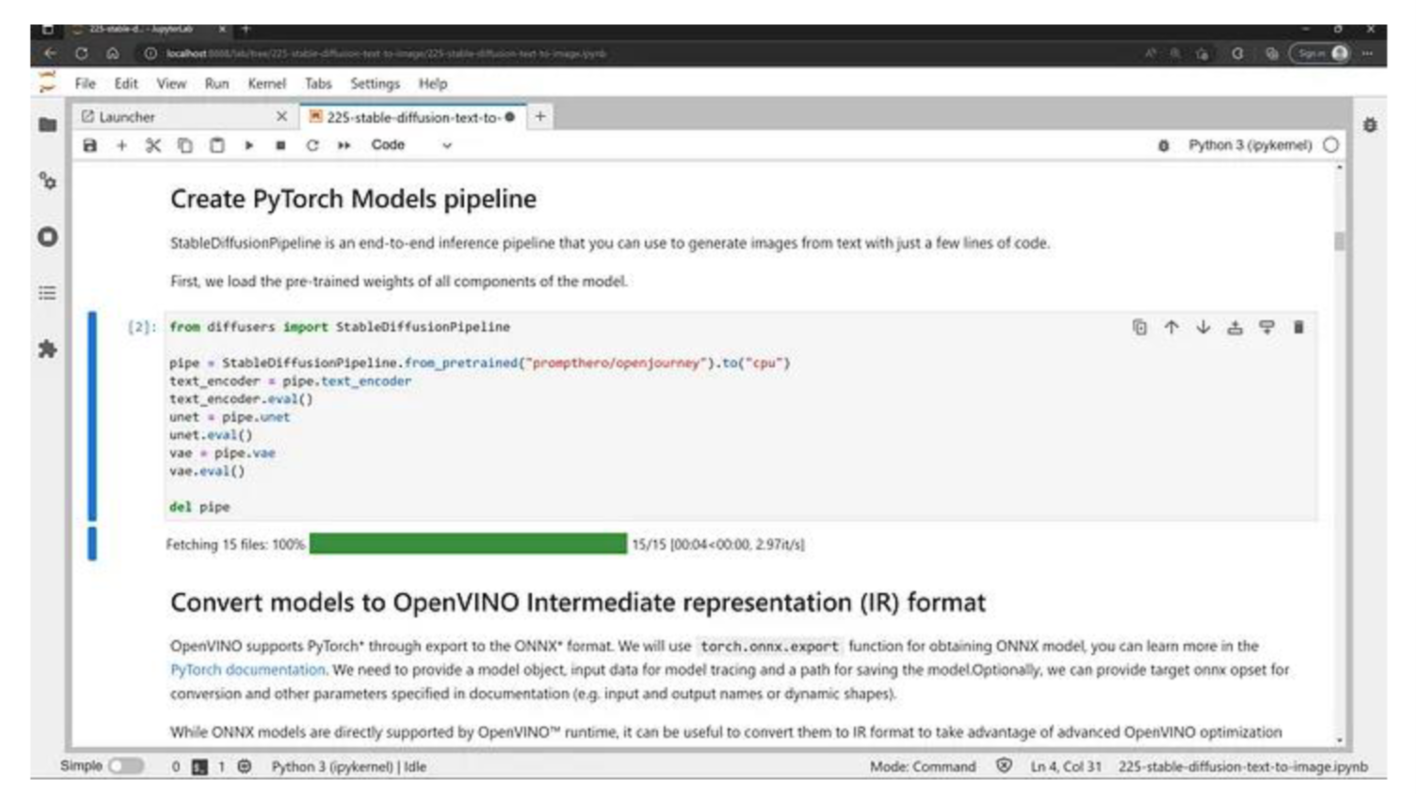Screen dimensions: 1416x794
Task: Move the code cell up
Action: (x=1170, y=327)
